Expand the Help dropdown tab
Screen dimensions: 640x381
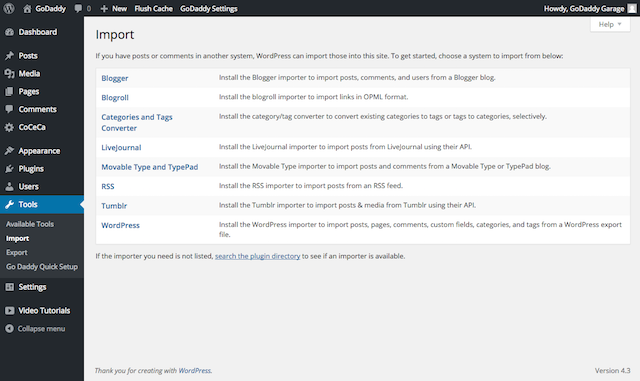pyautogui.click(x=610, y=25)
